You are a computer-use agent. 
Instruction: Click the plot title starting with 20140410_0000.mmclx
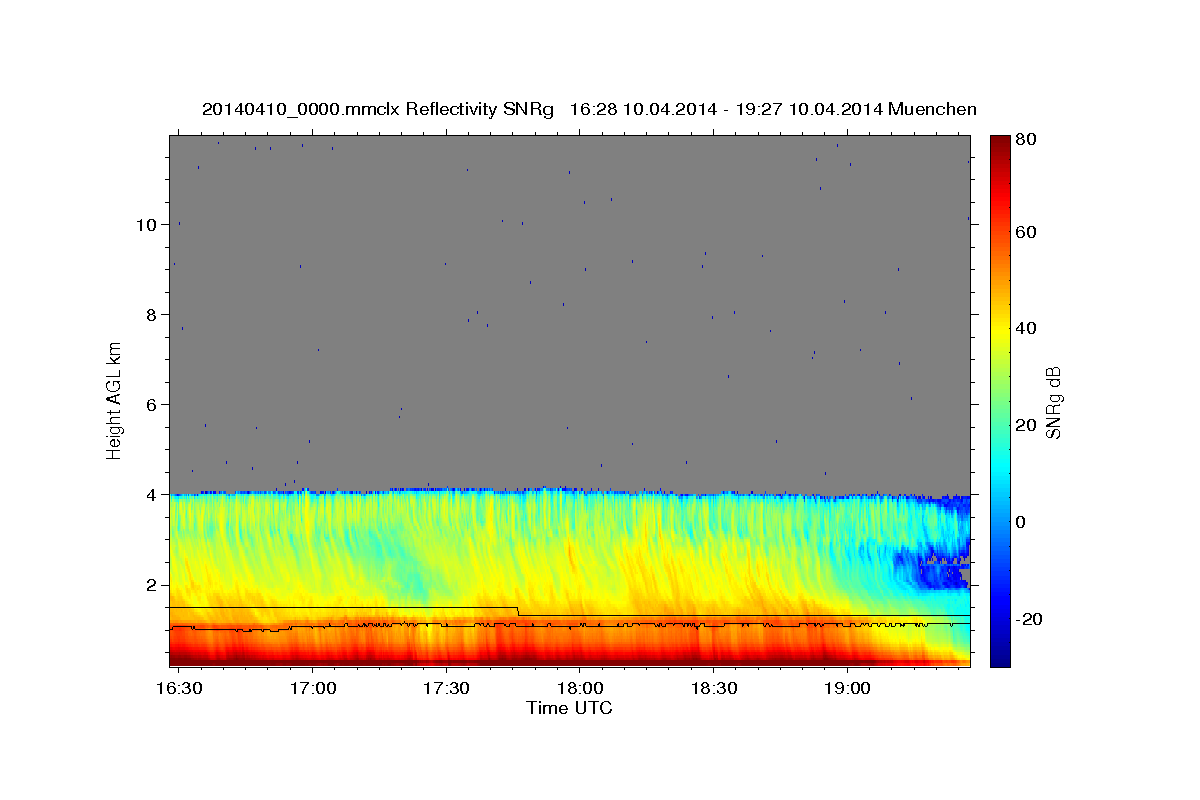[x=589, y=109]
